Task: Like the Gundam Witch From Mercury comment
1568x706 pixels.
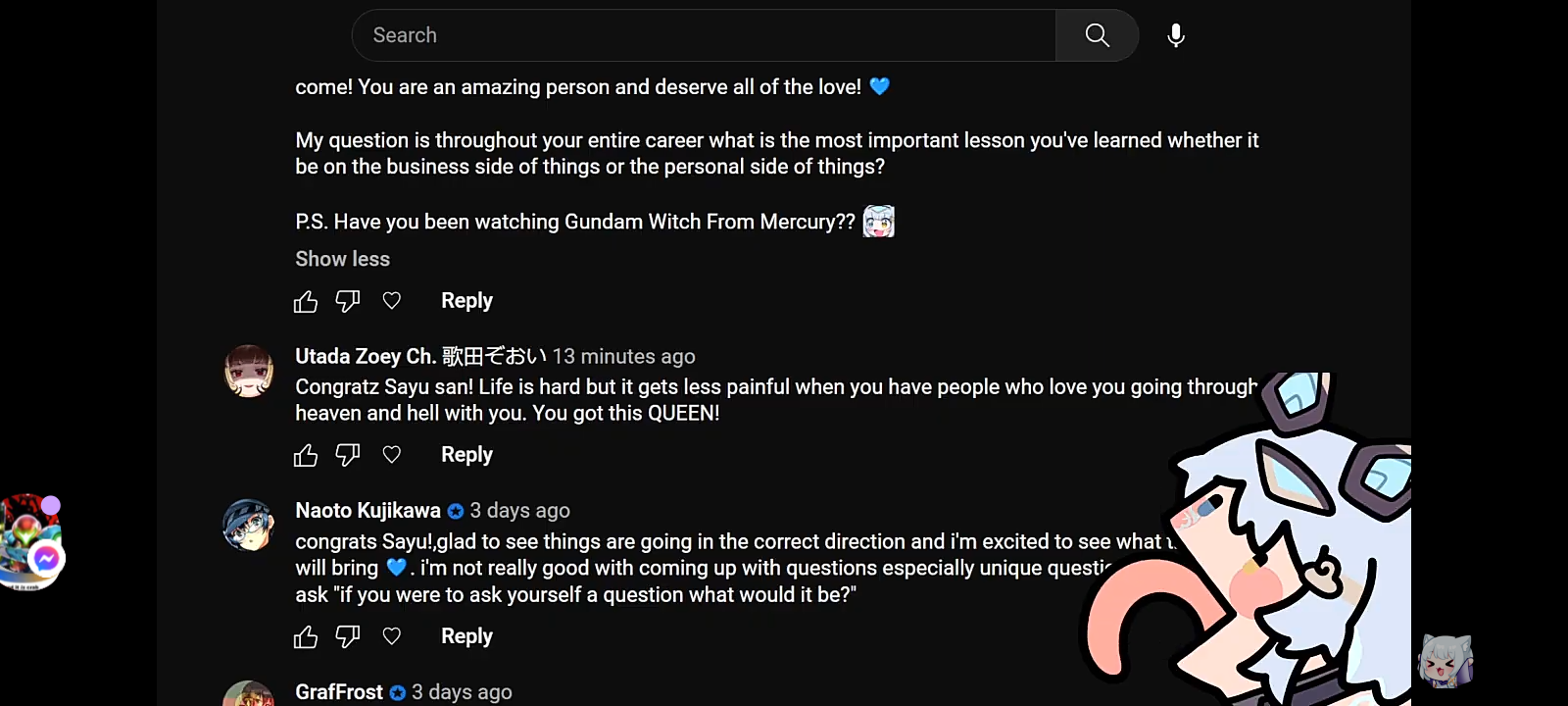Action: pos(306,301)
